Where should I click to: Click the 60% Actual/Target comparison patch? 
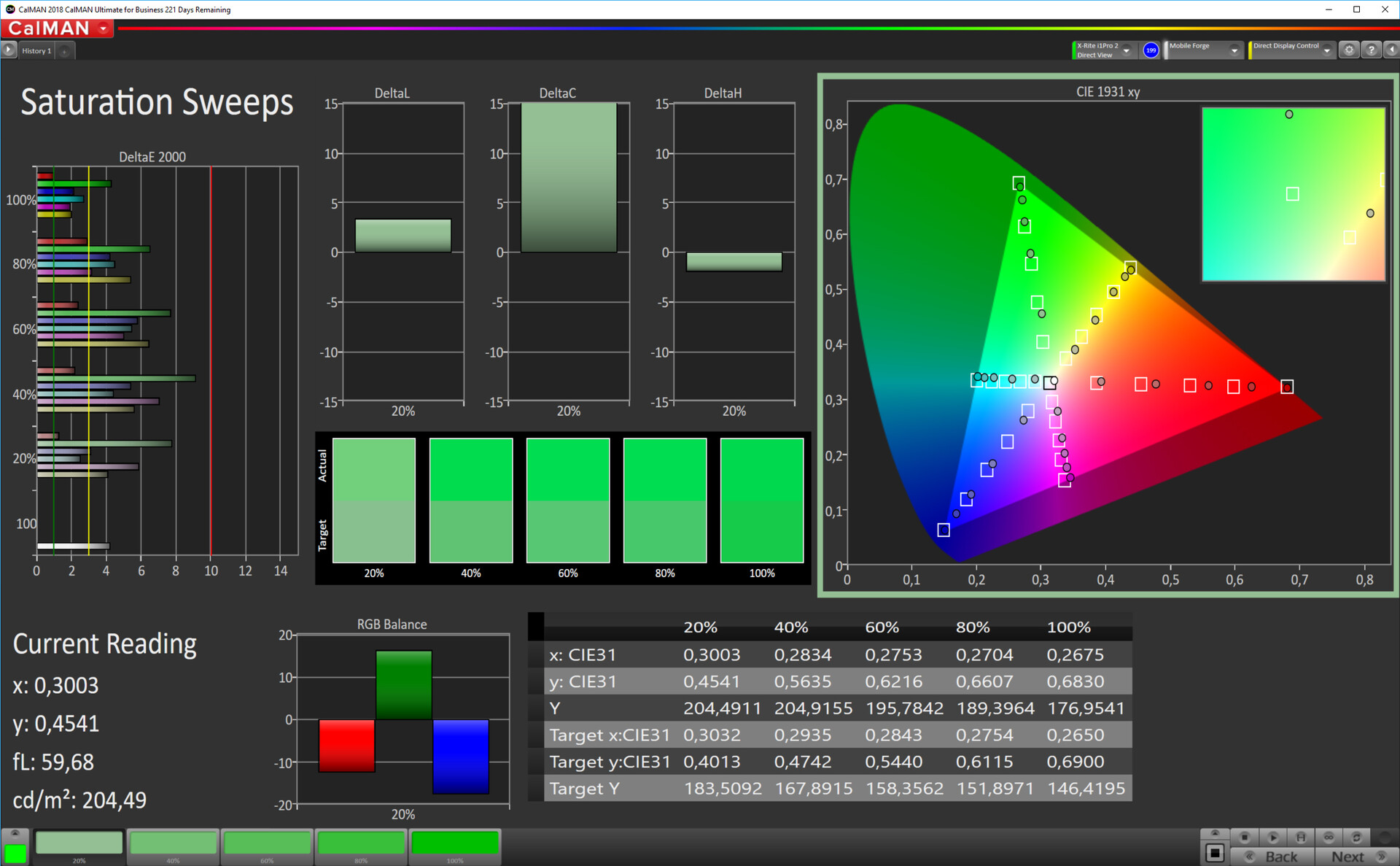coord(567,500)
